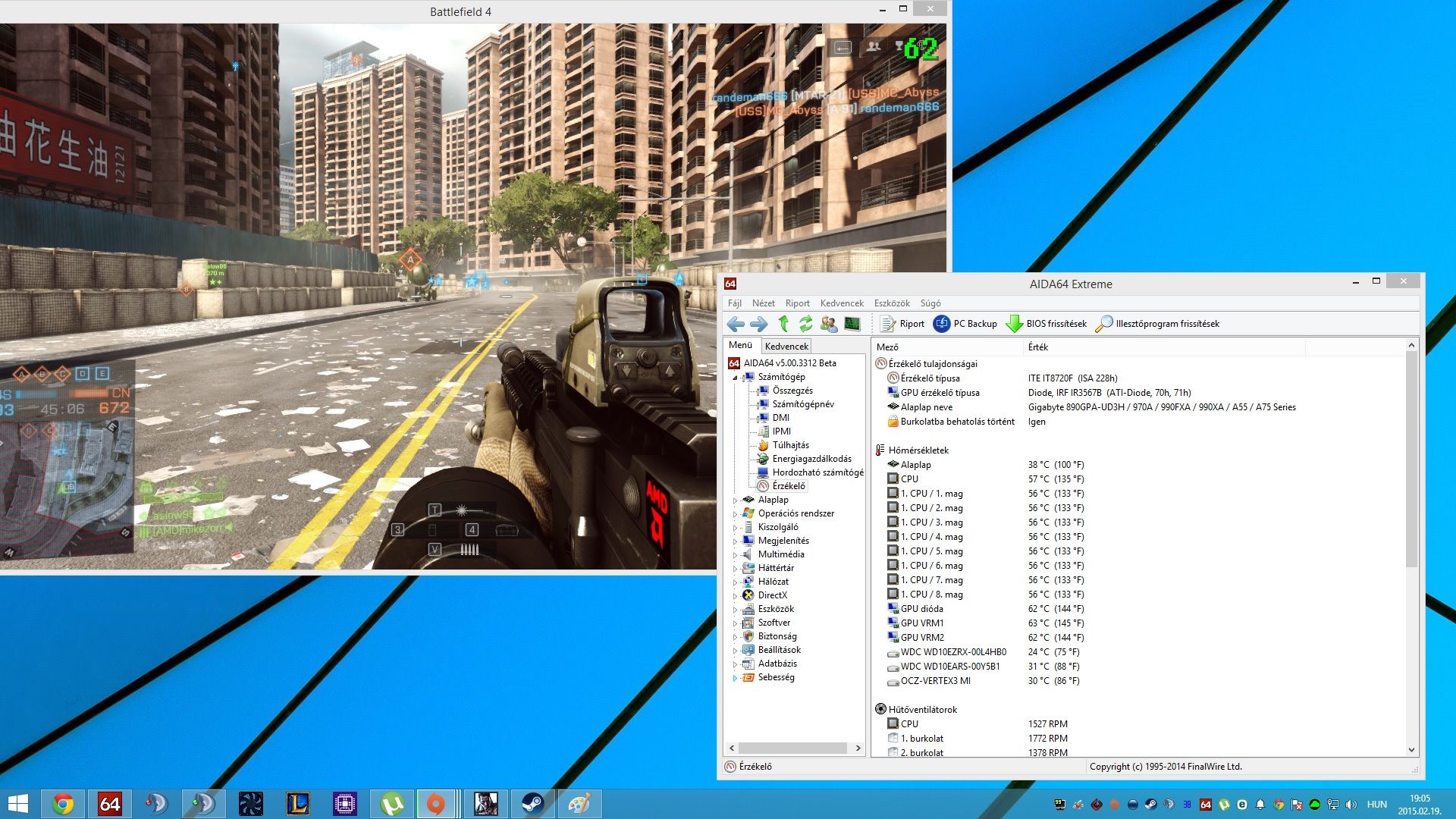The height and width of the screenshot is (819, 1456).
Task: Click the Érték column header
Action: tap(1164, 347)
